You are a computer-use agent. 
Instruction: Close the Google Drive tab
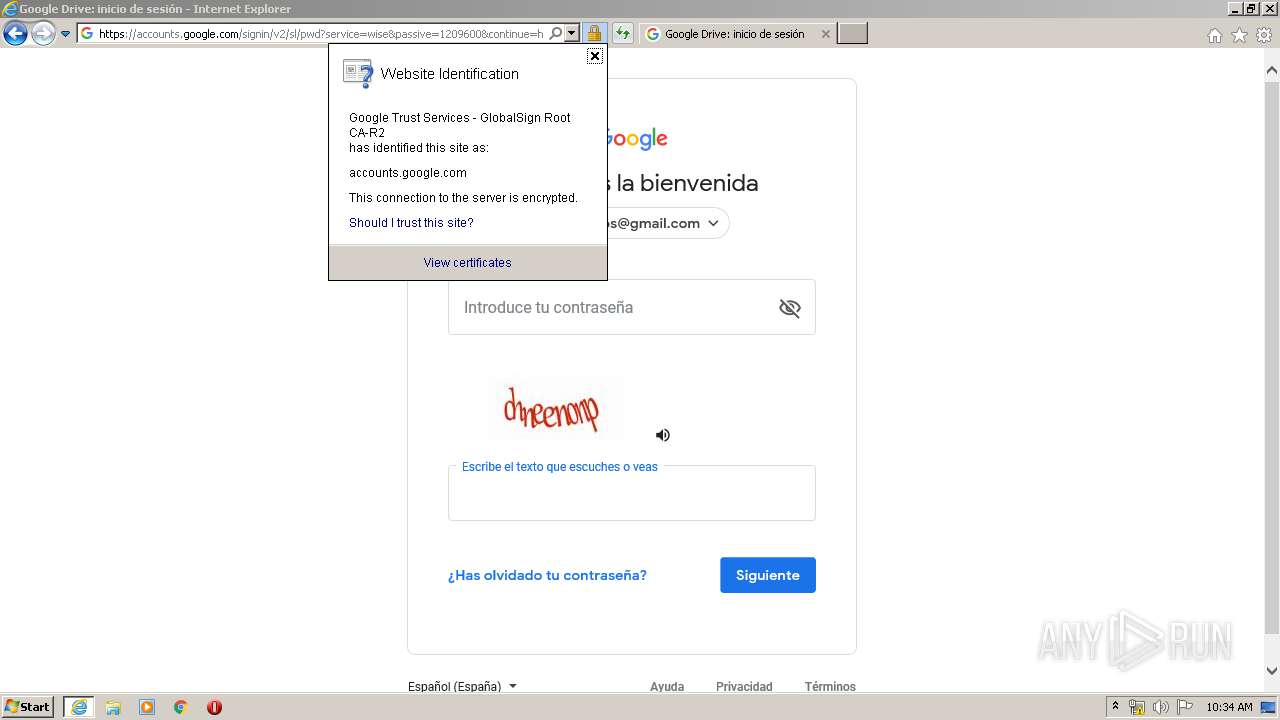825,34
